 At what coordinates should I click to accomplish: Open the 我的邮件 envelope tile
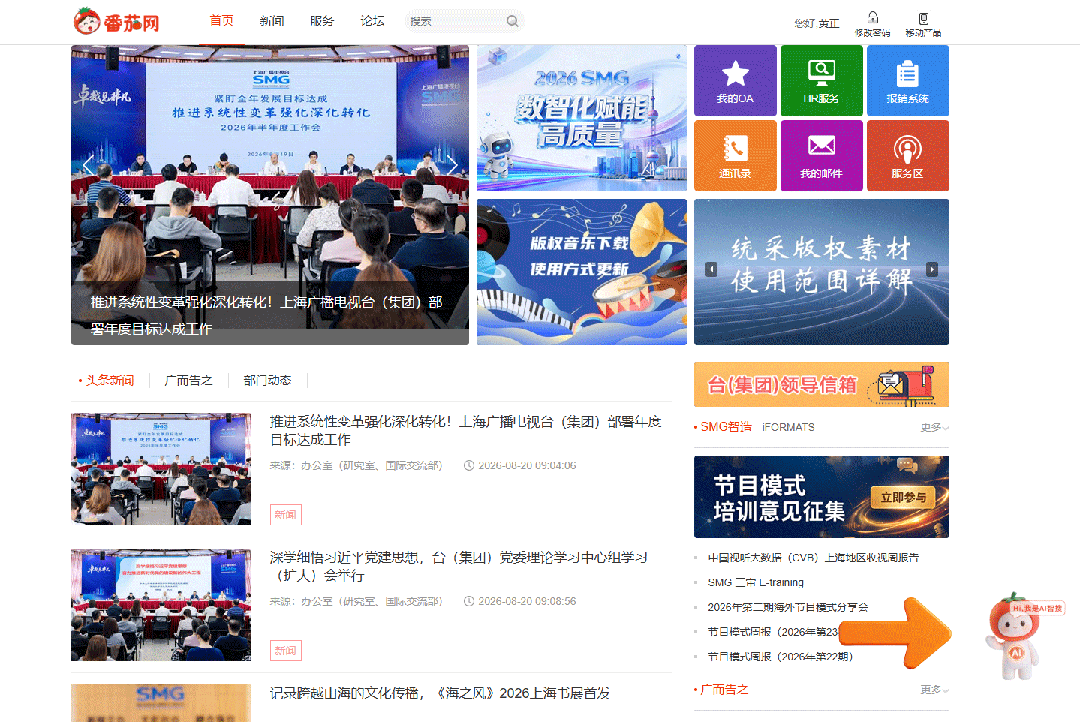click(x=821, y=156)
